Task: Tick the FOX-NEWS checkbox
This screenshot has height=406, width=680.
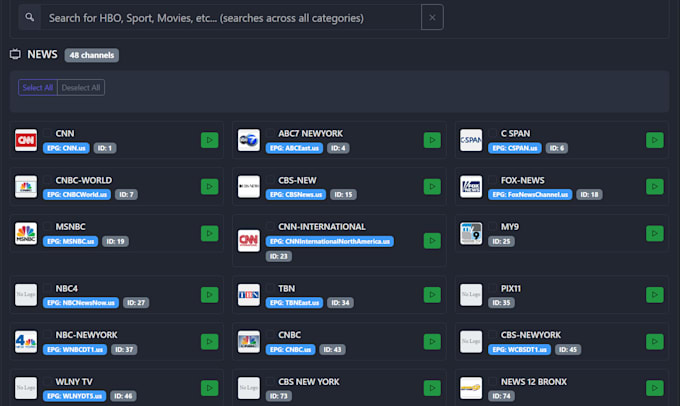Action: click(x=493, y=180)
